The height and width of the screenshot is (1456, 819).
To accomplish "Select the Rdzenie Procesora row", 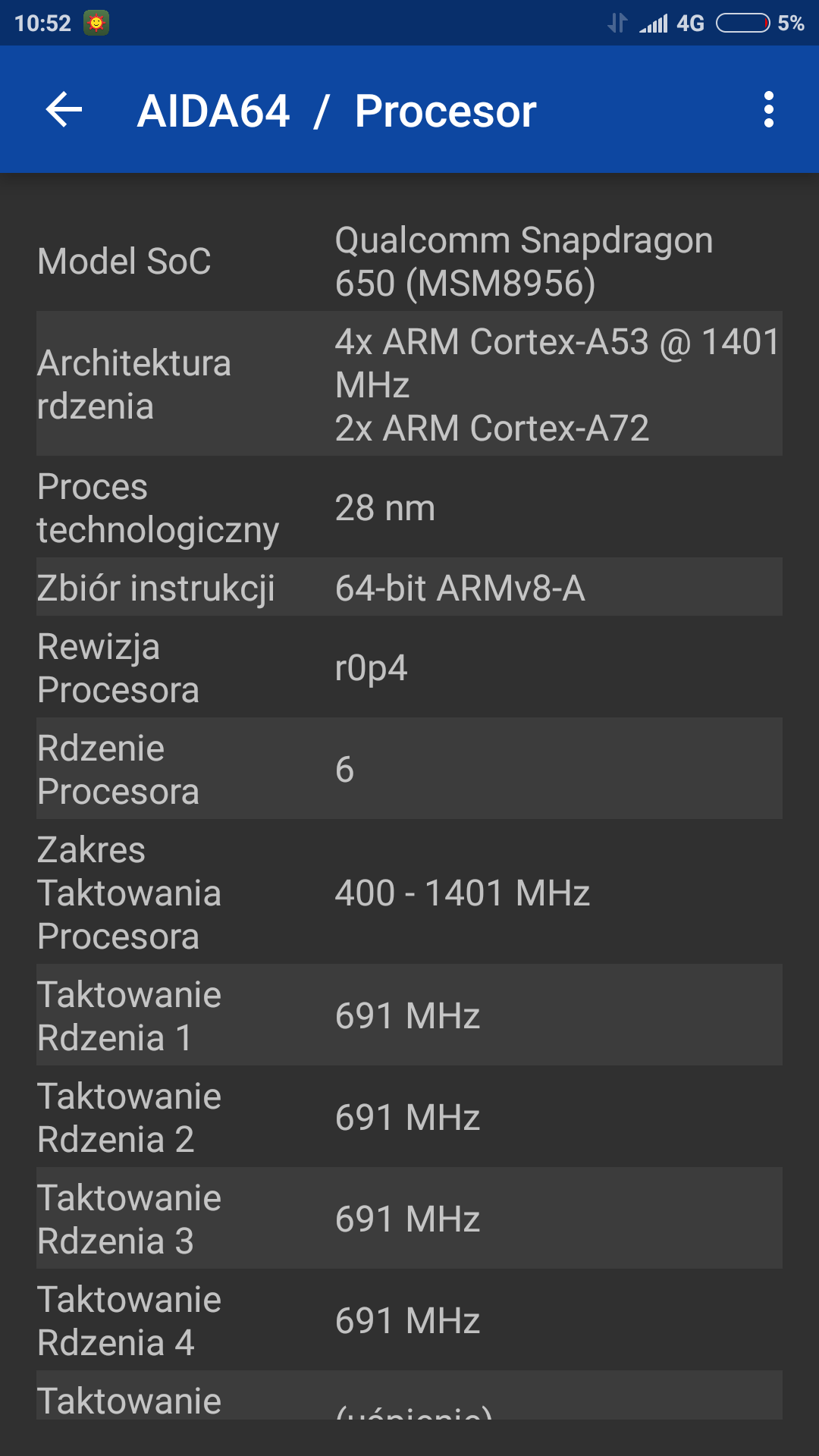I will point(409,769).
